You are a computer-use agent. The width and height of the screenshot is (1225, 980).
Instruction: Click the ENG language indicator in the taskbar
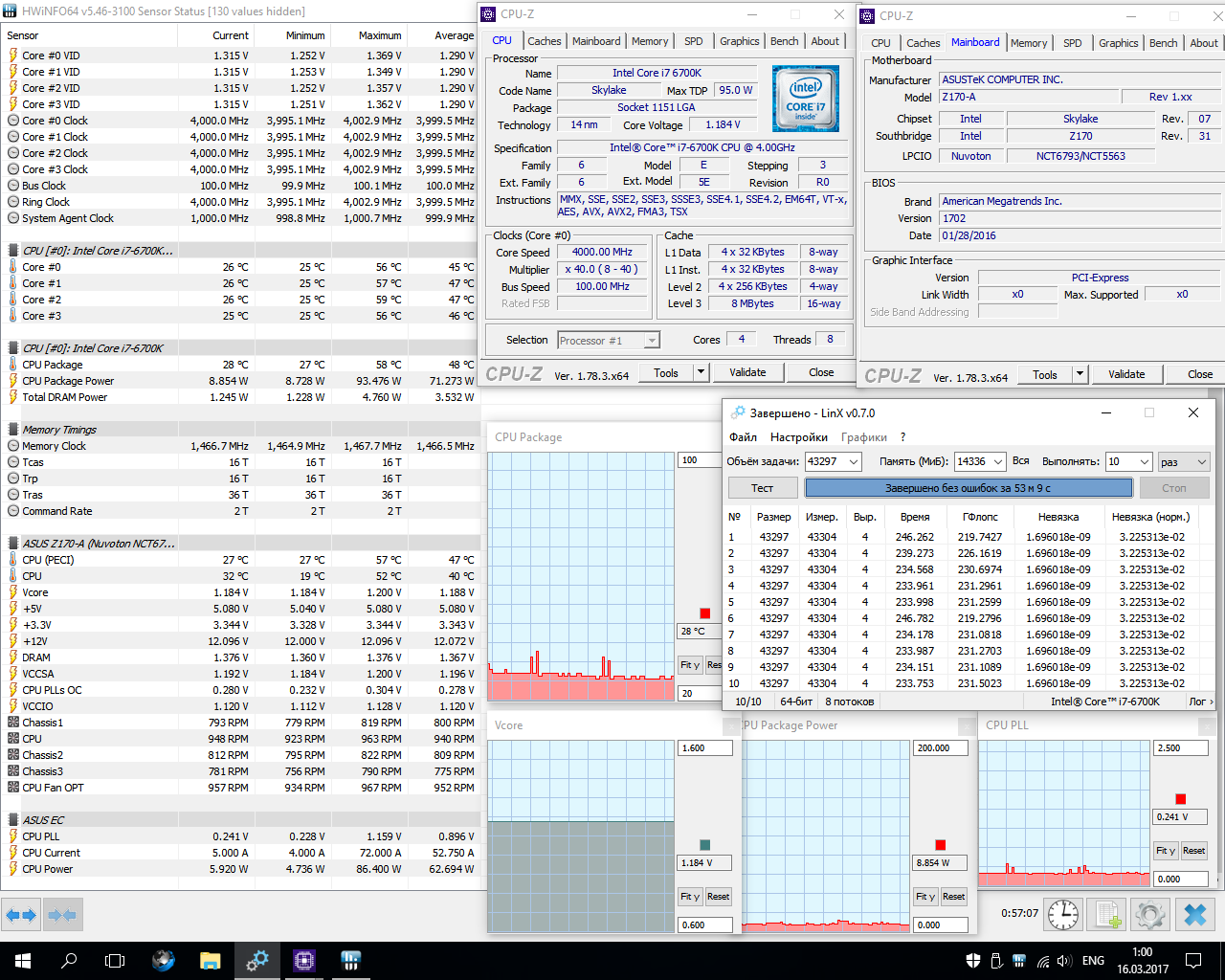[x=1093, y=960]
